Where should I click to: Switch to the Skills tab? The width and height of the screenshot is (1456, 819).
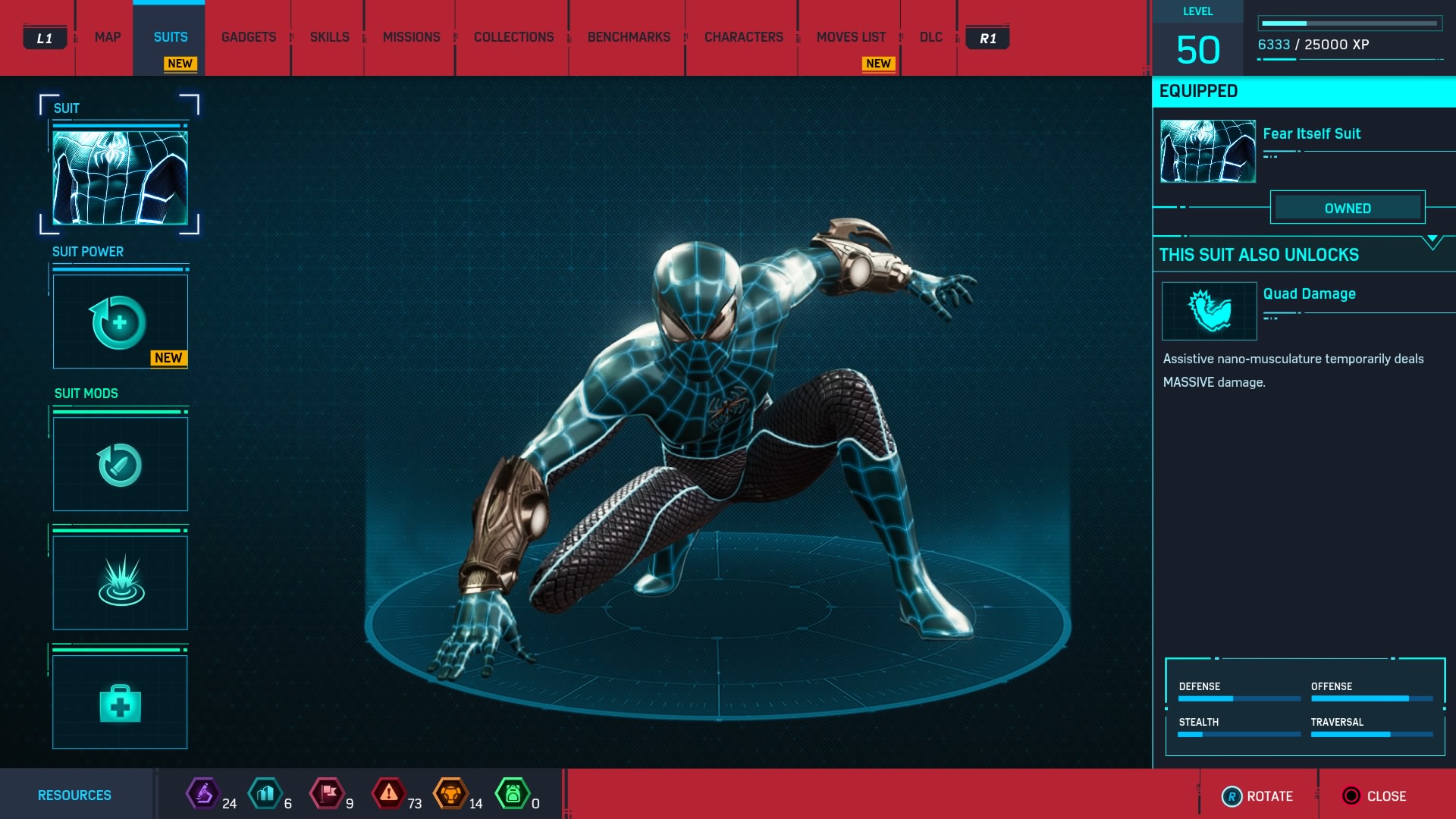(330, 37)
